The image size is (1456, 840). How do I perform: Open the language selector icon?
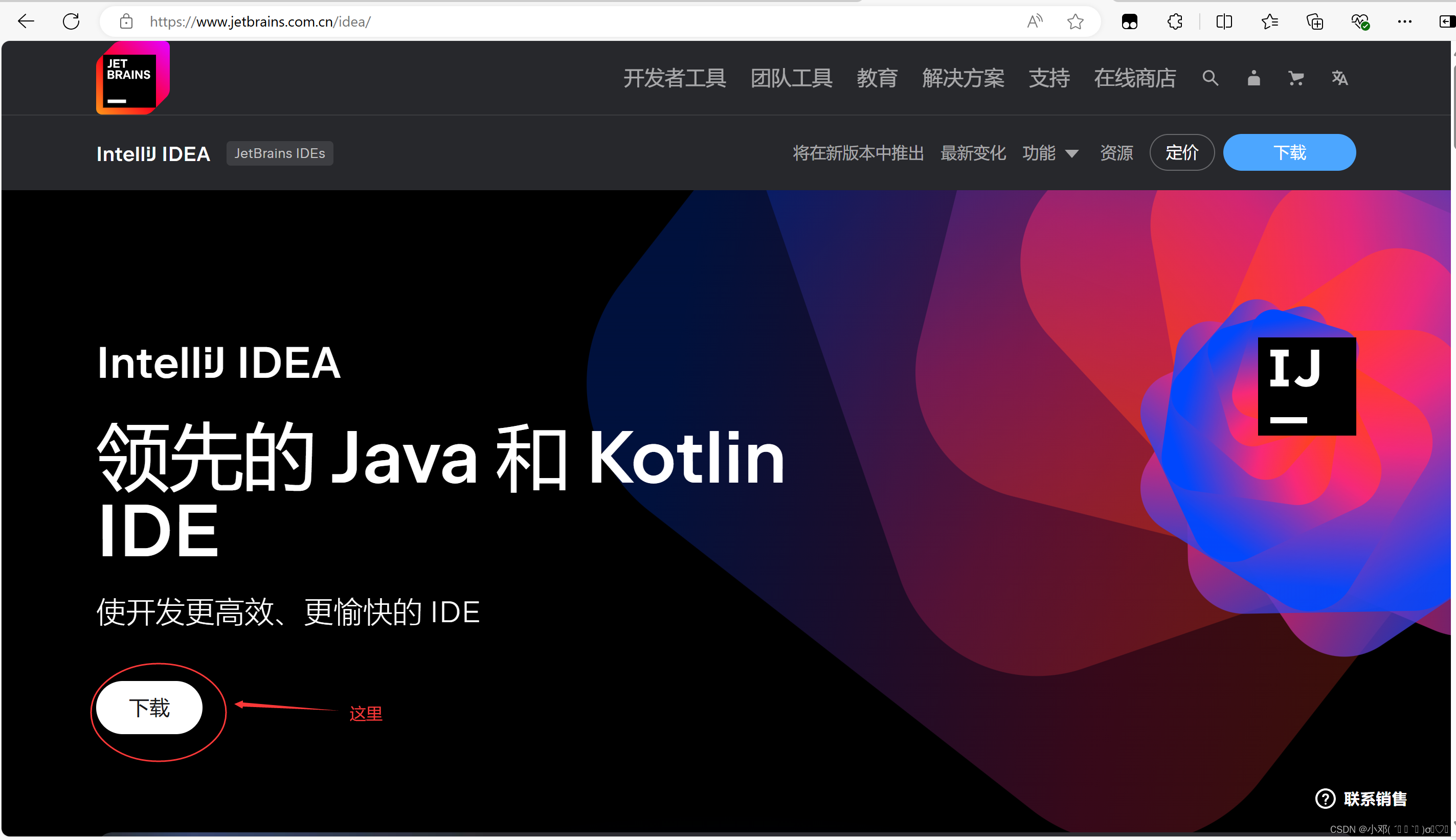1339,78
